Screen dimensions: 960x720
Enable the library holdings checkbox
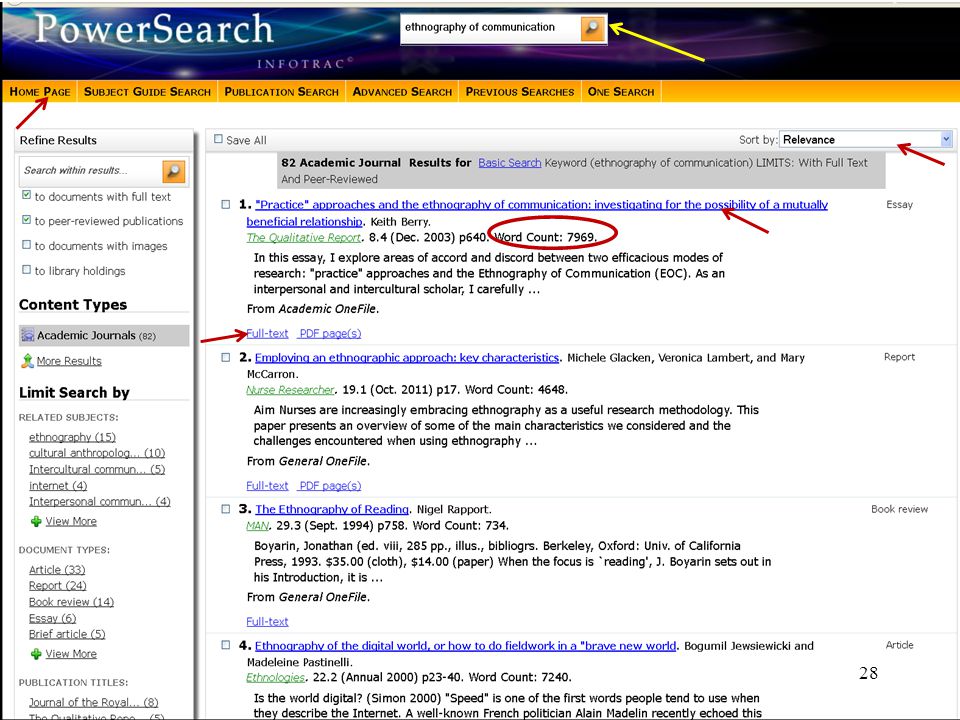(26, 269)
